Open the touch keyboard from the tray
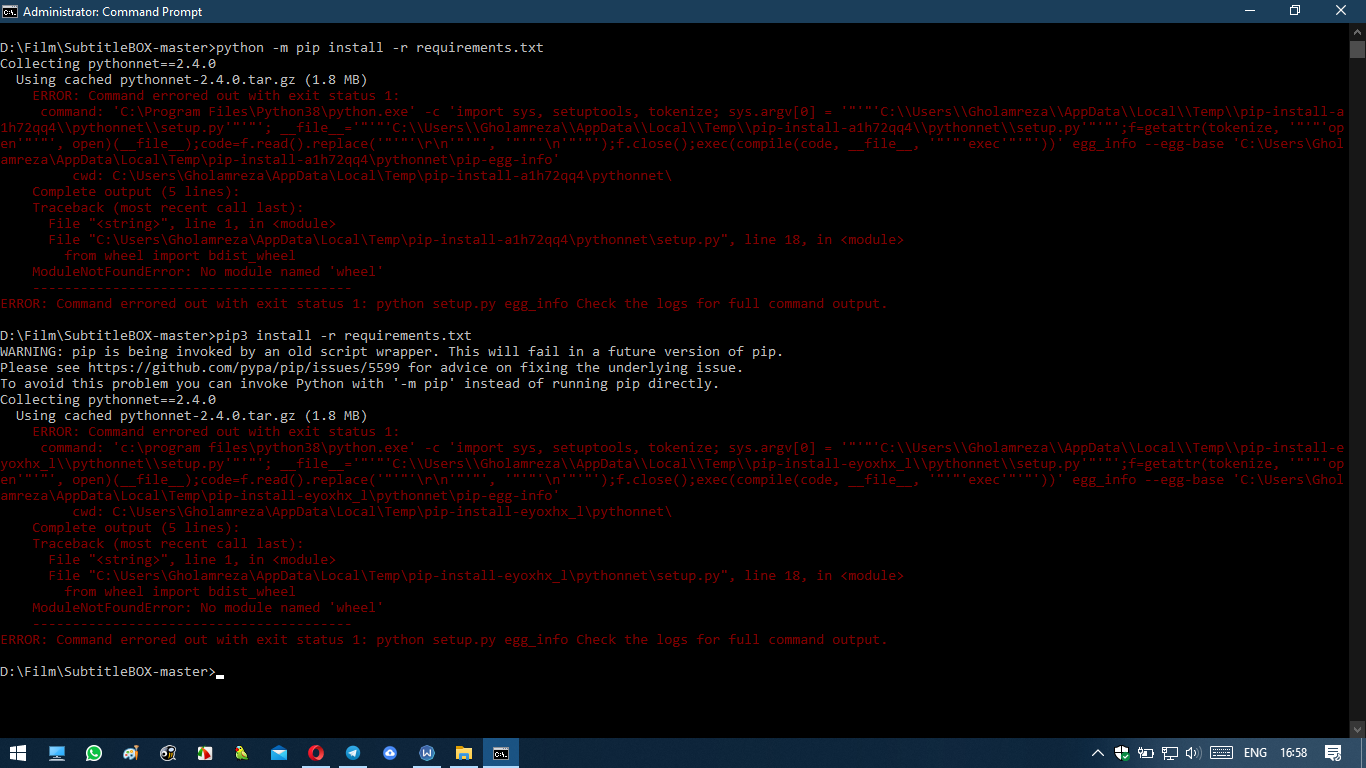This screenshot has height=768, width=1366. coord(1221,752)
